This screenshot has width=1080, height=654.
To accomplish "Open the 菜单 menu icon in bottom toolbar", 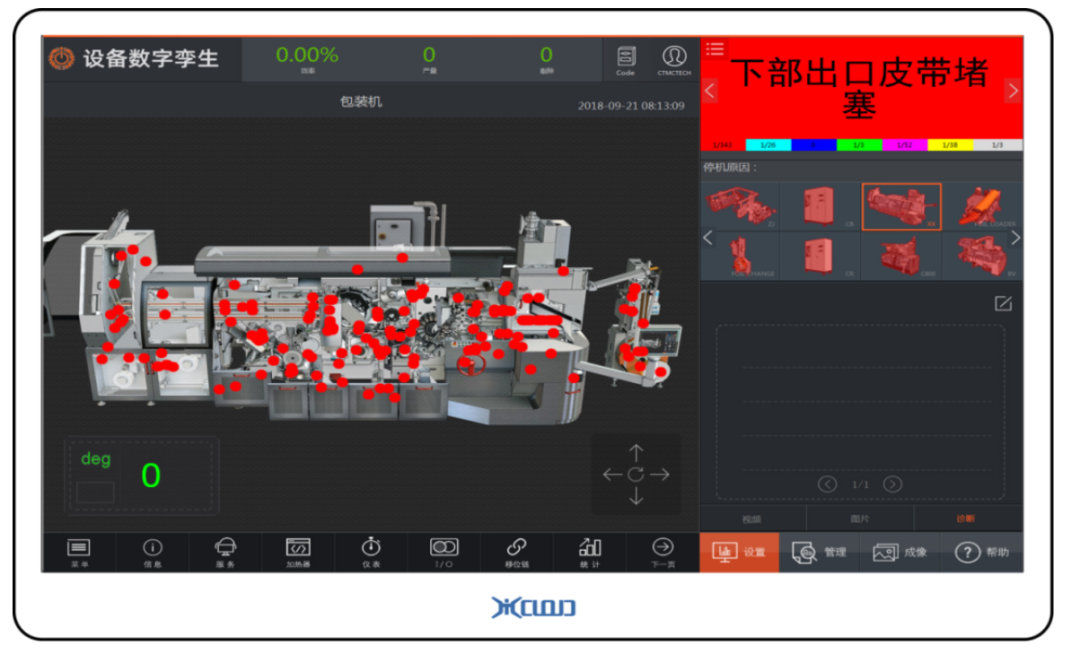I will click(x=78, y=551).
